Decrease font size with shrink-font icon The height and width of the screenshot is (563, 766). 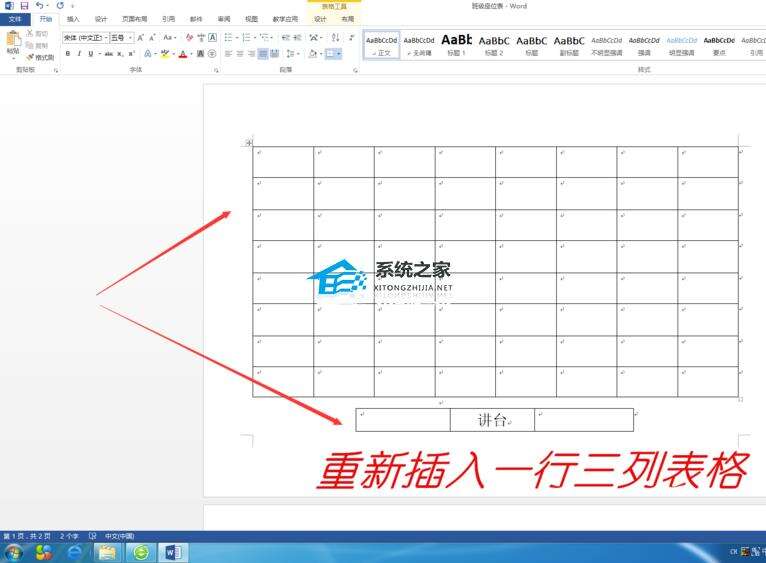coord(152,38)
